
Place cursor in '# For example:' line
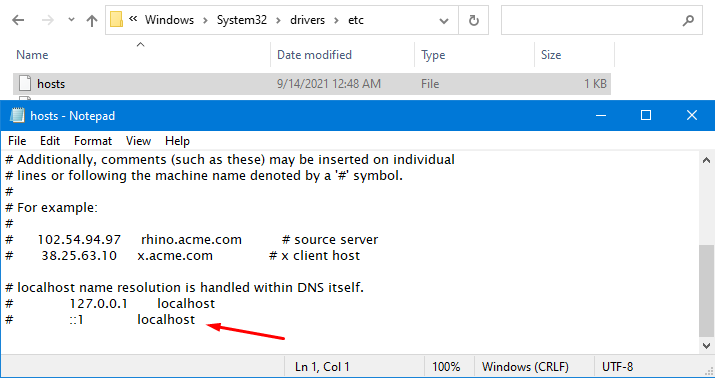click(52, 208)
